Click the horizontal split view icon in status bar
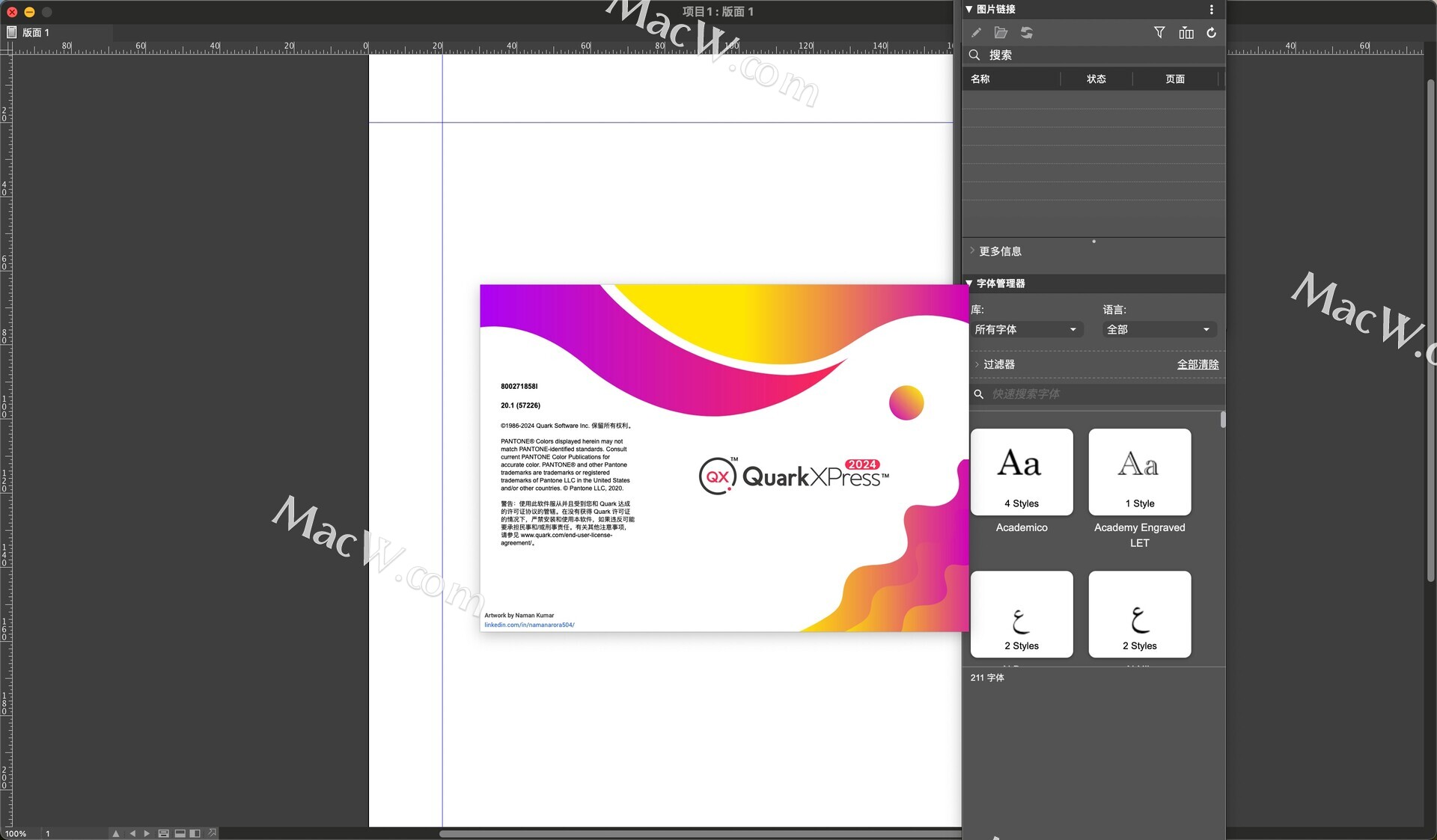 [180, 833]
